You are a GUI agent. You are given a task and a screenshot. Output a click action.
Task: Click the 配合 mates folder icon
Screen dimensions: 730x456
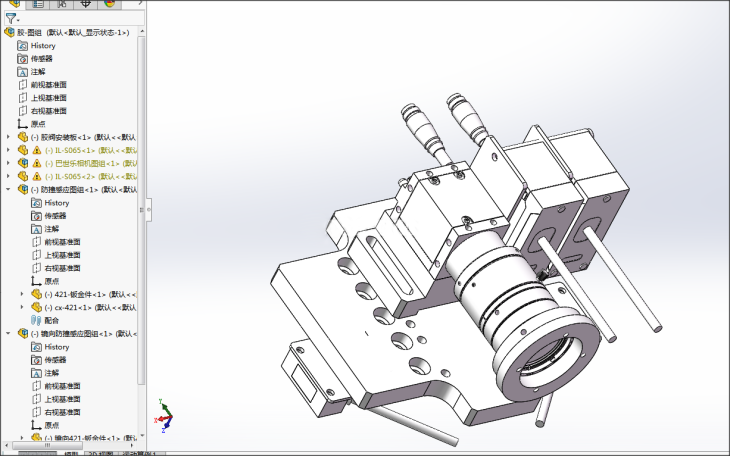tap(37, 320)
